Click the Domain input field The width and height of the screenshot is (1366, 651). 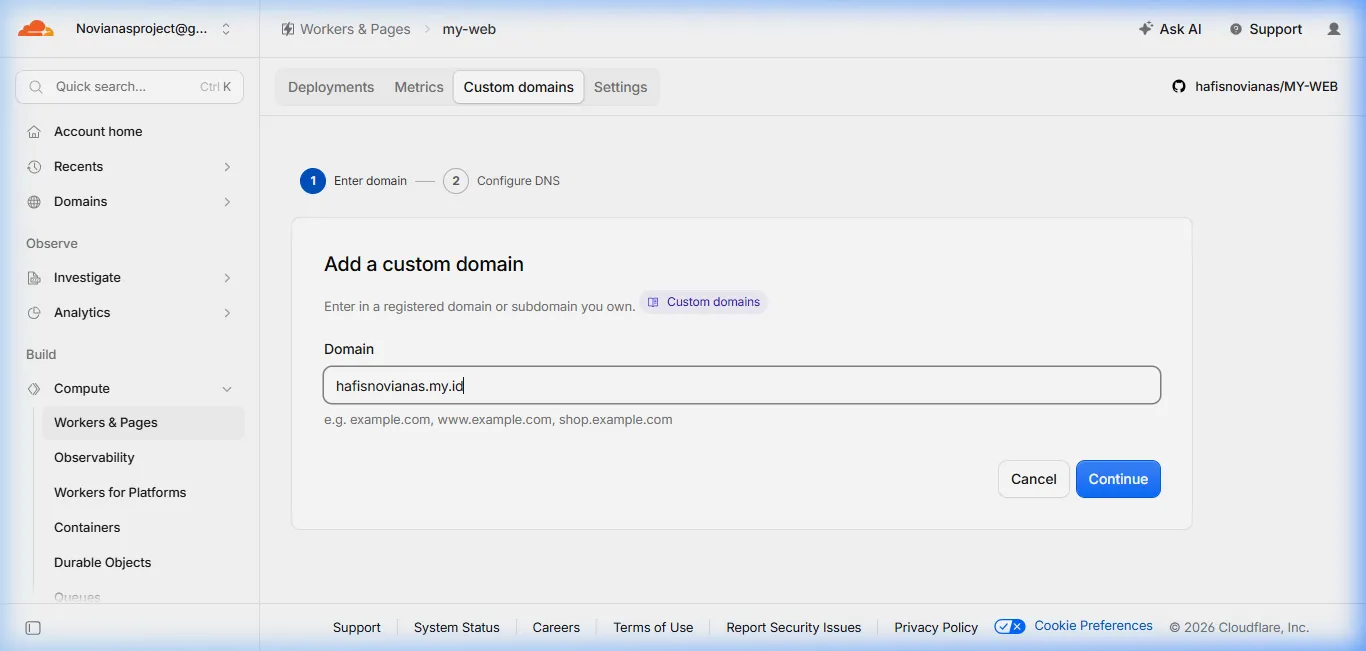pyautogui.click(x=742, y=385)
